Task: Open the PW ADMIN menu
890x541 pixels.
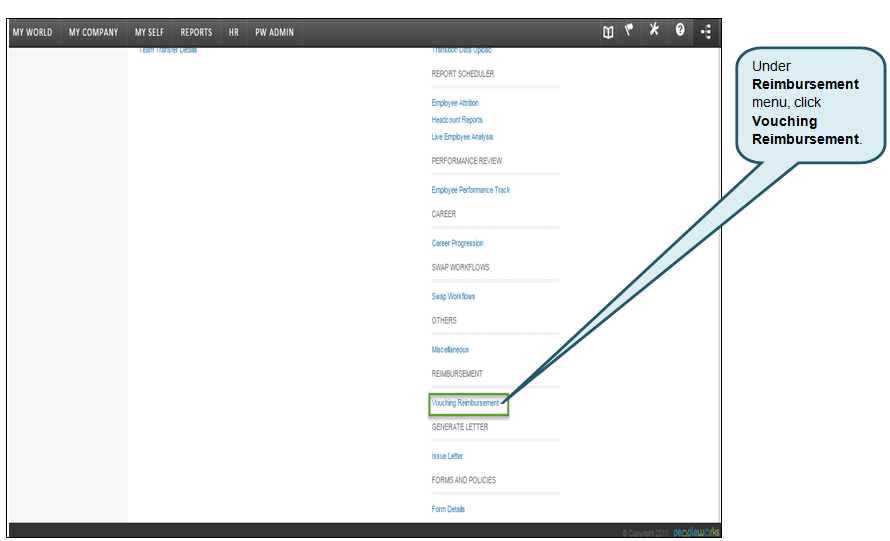Action: (274, 32)
